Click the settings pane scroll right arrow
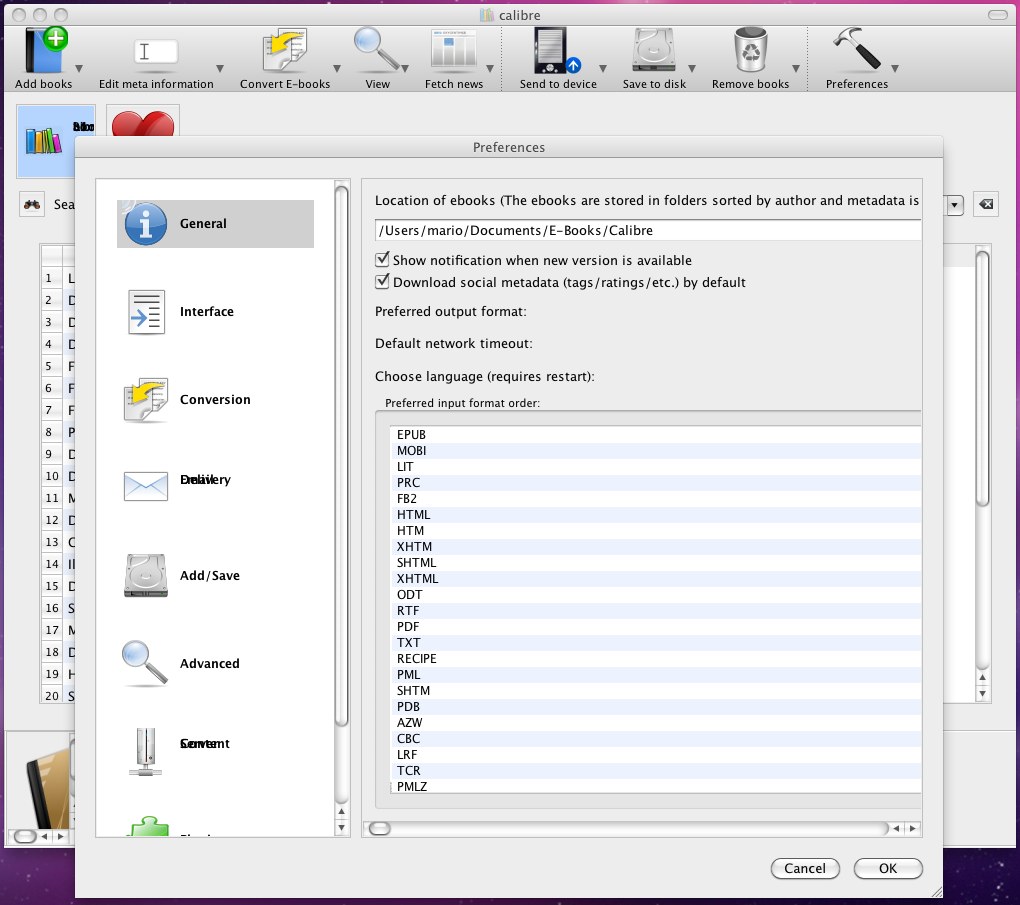The width and height of the screenshot is (1020, 905). pyautogui.click(x=913, y=828)
